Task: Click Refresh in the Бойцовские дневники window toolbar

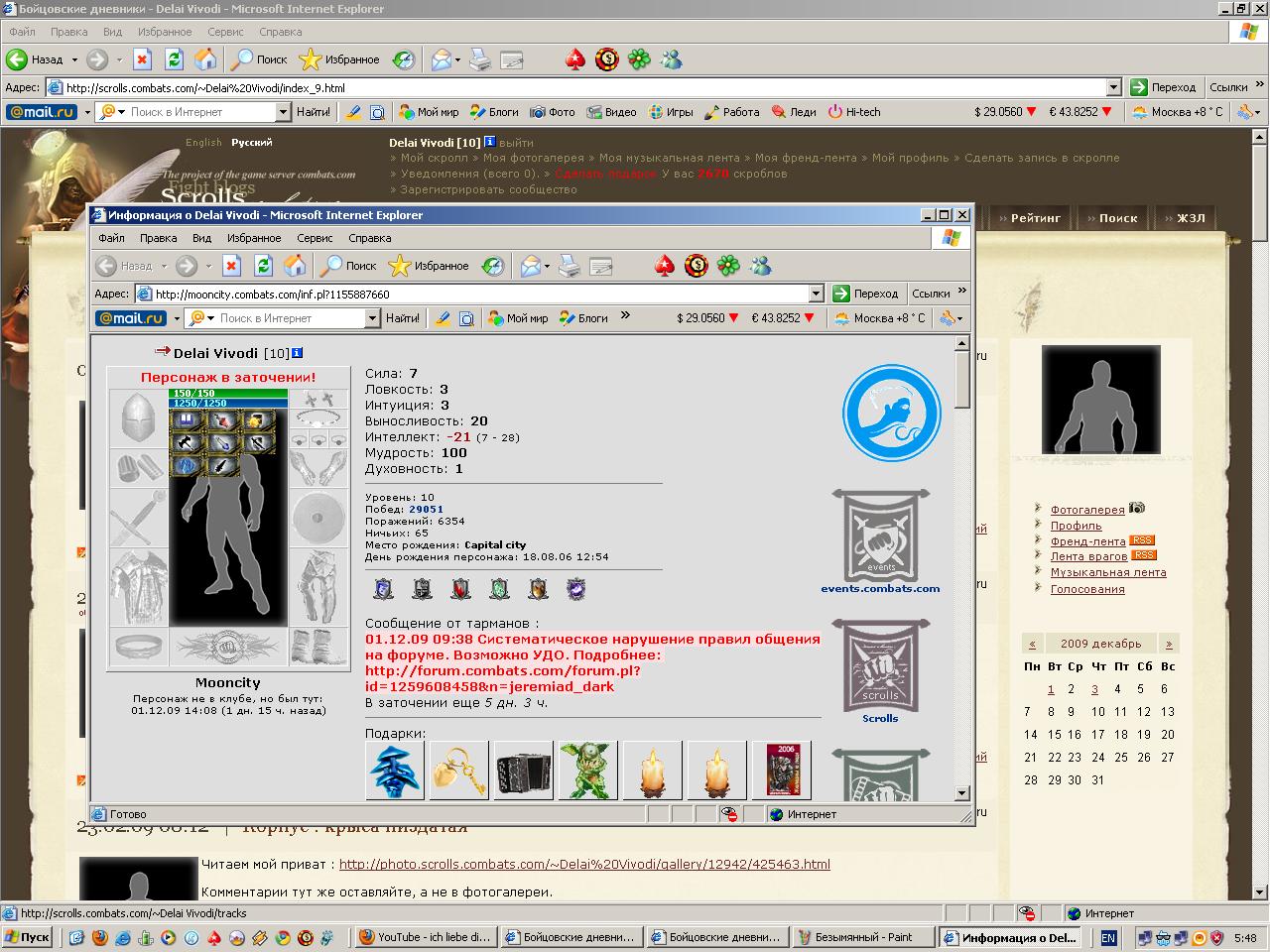Action: [174, 59]
